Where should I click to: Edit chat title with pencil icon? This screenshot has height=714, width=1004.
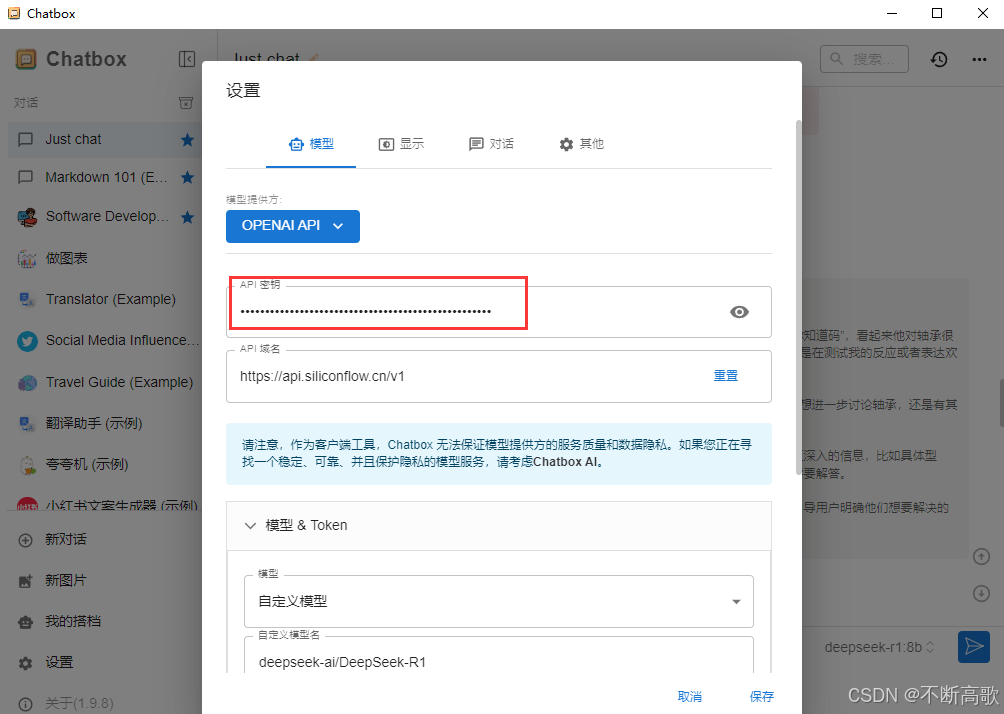click(313, 58)
